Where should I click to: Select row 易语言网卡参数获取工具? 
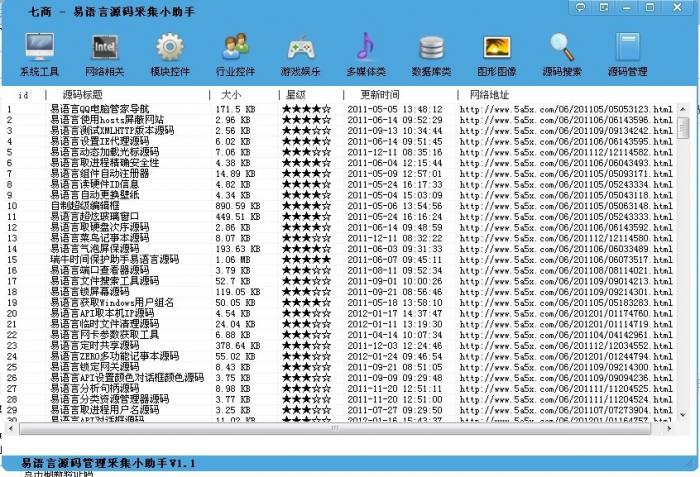[x=340, y=335]
